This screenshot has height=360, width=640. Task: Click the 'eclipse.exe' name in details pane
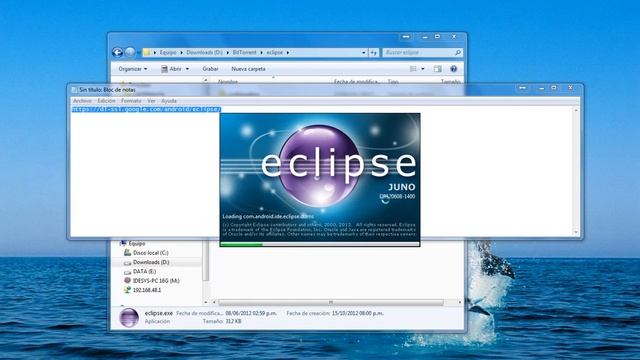(x=159, y=313)
